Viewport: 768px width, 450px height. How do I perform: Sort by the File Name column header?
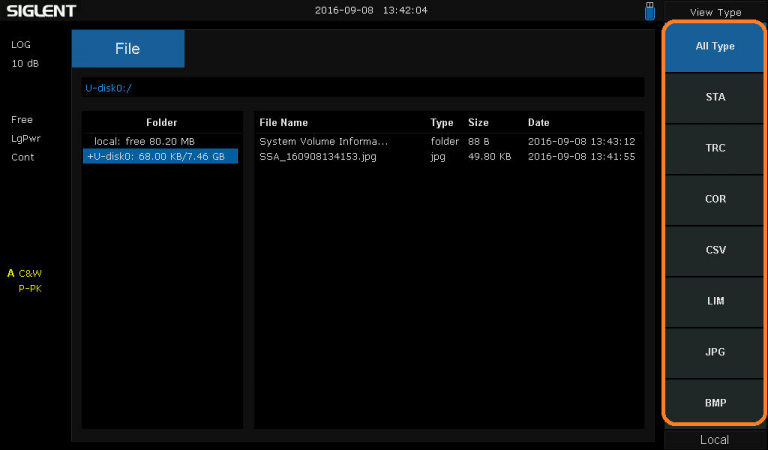coord(283,122)
